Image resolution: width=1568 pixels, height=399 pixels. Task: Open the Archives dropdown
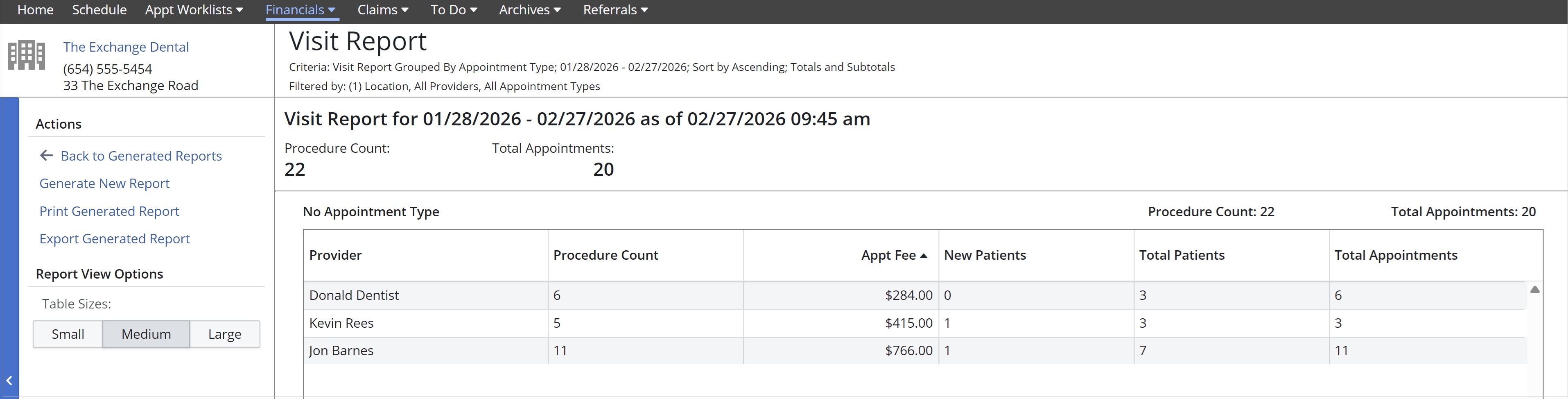click(530, 10)
